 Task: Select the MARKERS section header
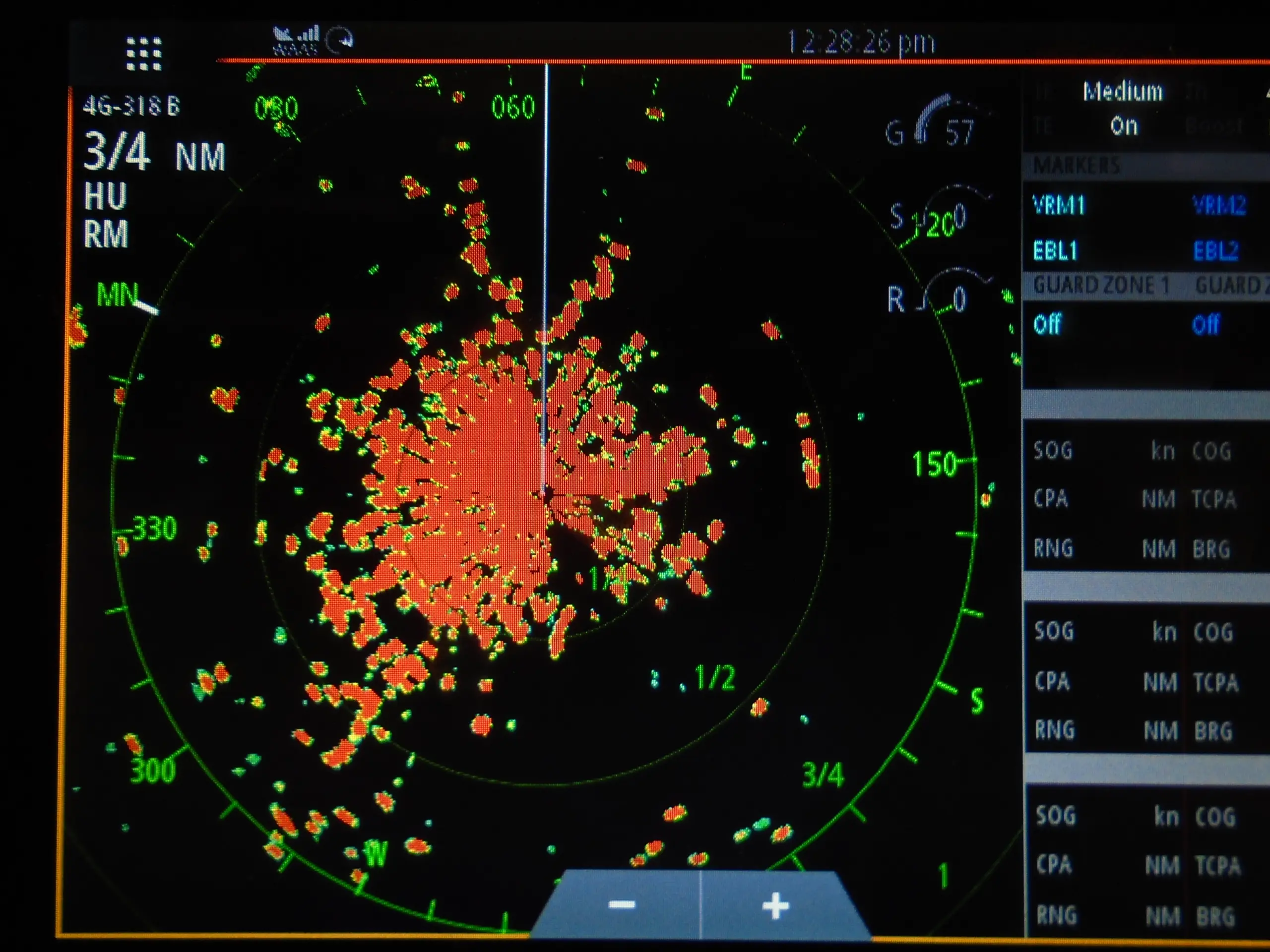point(1077,166)
